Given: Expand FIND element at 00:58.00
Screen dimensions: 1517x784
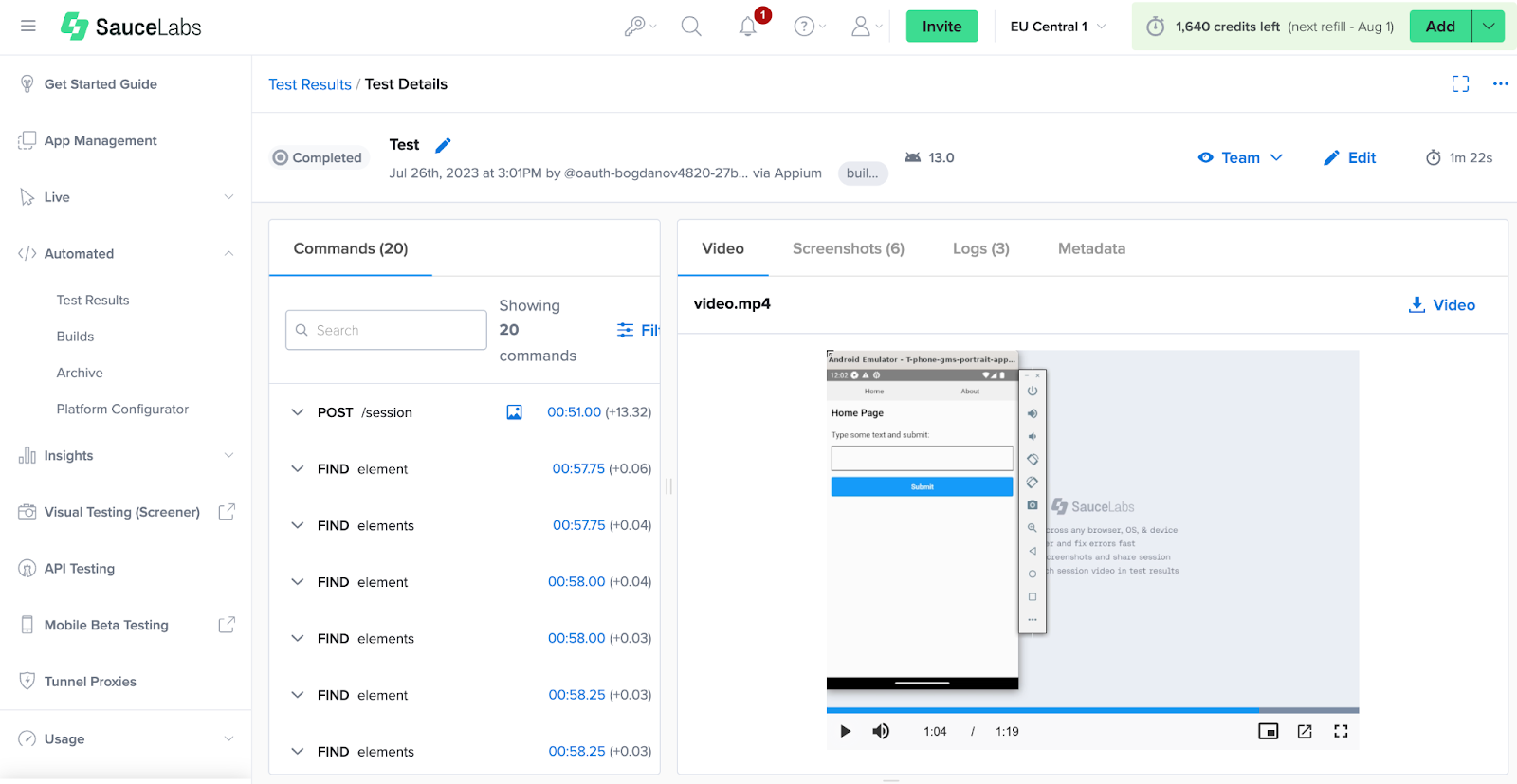Looking at the screenshot, I should 298,582.
